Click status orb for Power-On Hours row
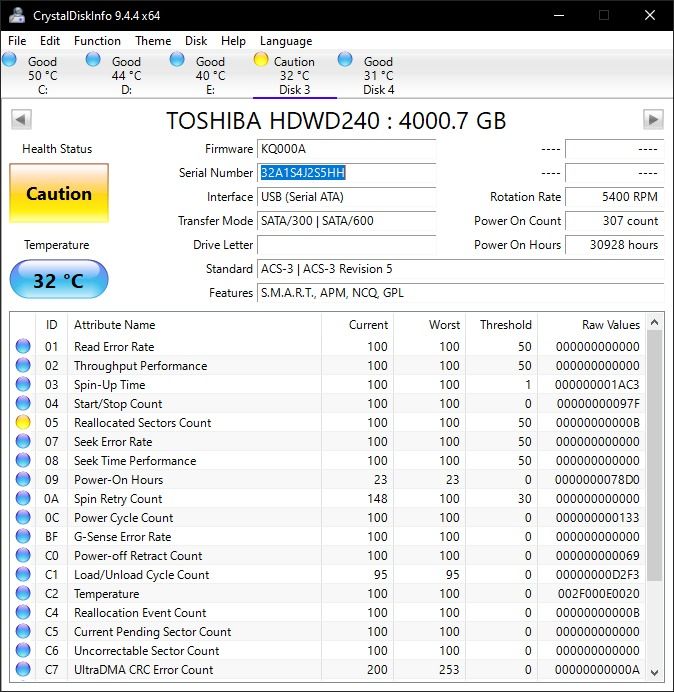Screen dimensions: 674x692 [23, 479]
